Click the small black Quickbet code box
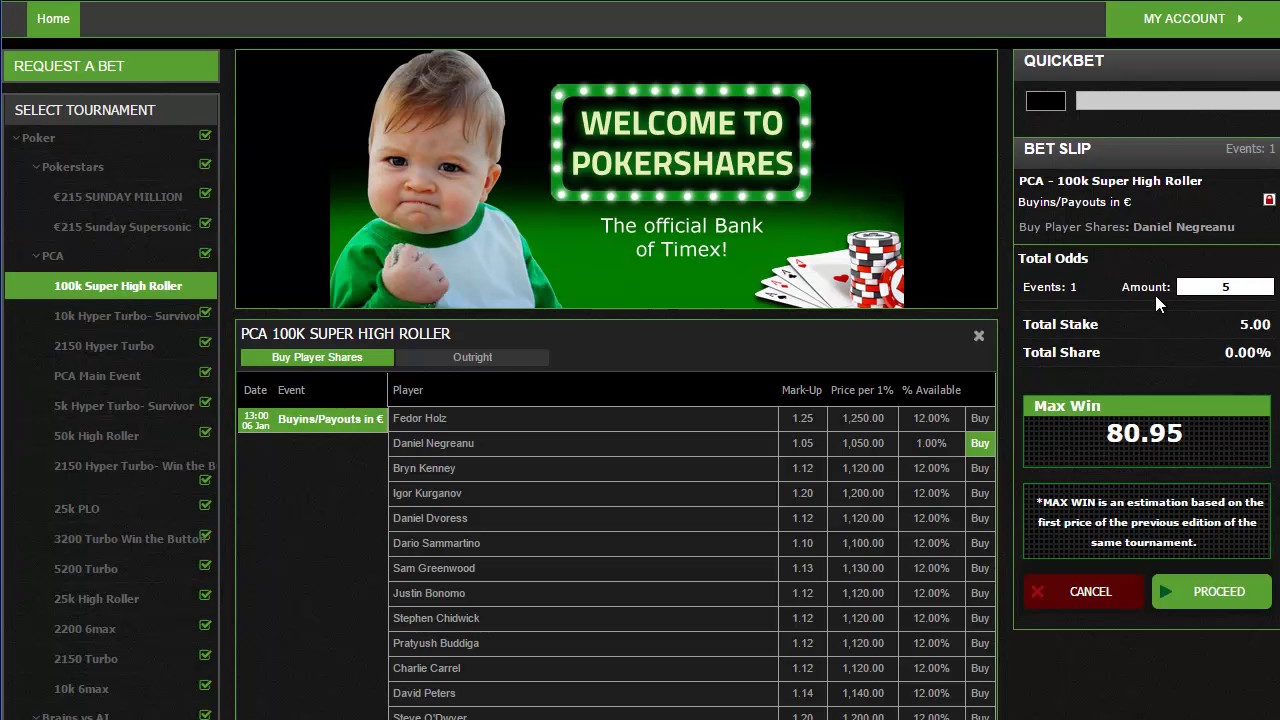 (1046, 101)
